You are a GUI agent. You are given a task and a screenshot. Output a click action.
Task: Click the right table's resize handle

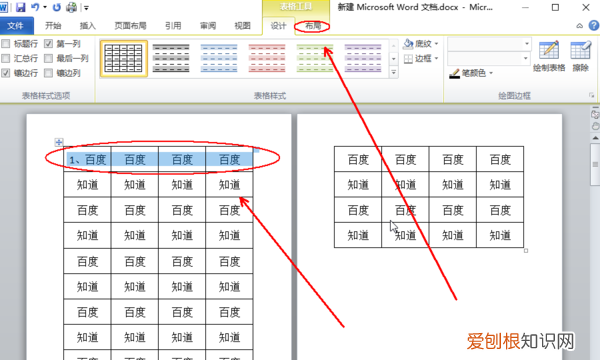click(x=526, y=251)
